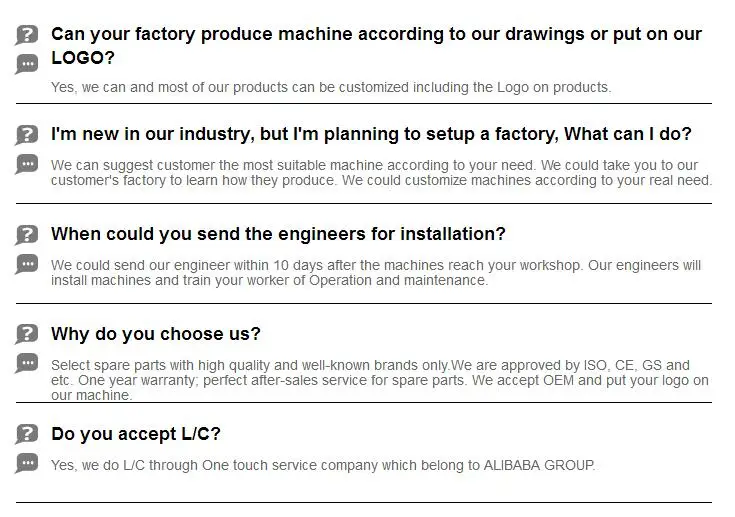The width and height of the screenshot is (735, 517).
Task: Click answer bubble icon for spare parts quality
Action: 27,364
